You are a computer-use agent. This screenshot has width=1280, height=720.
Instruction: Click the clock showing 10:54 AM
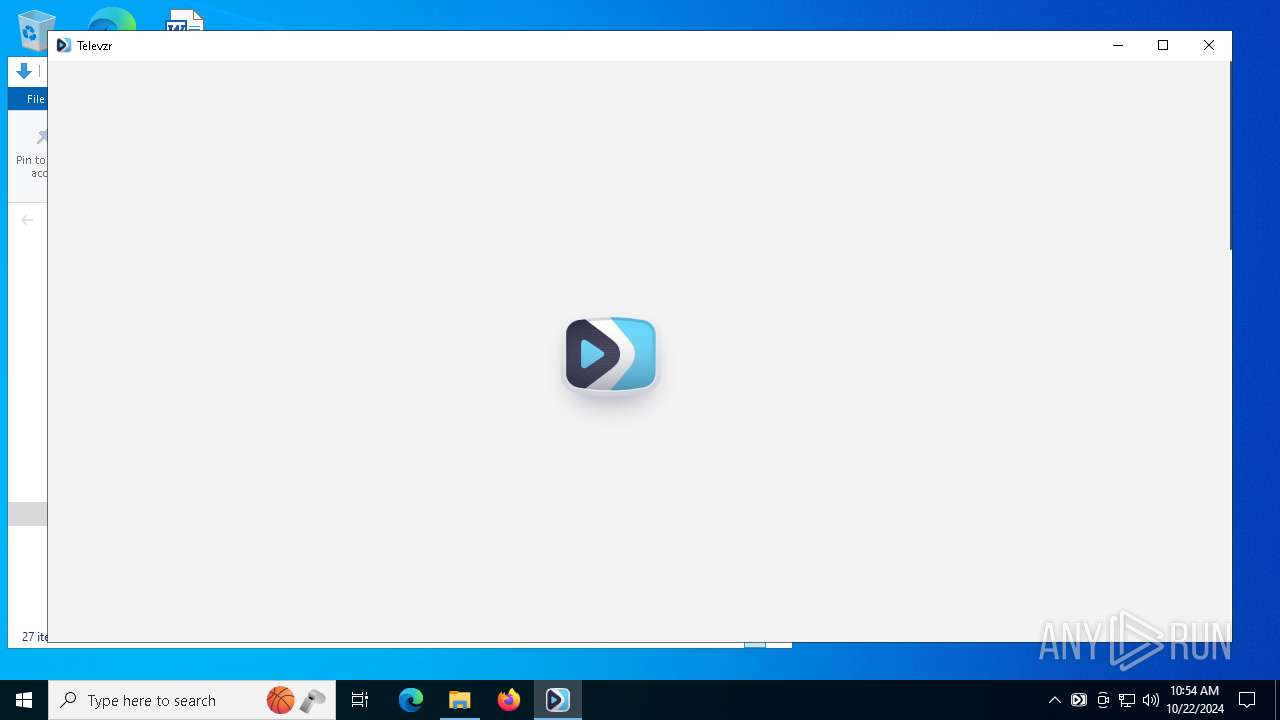point(1194,691)
